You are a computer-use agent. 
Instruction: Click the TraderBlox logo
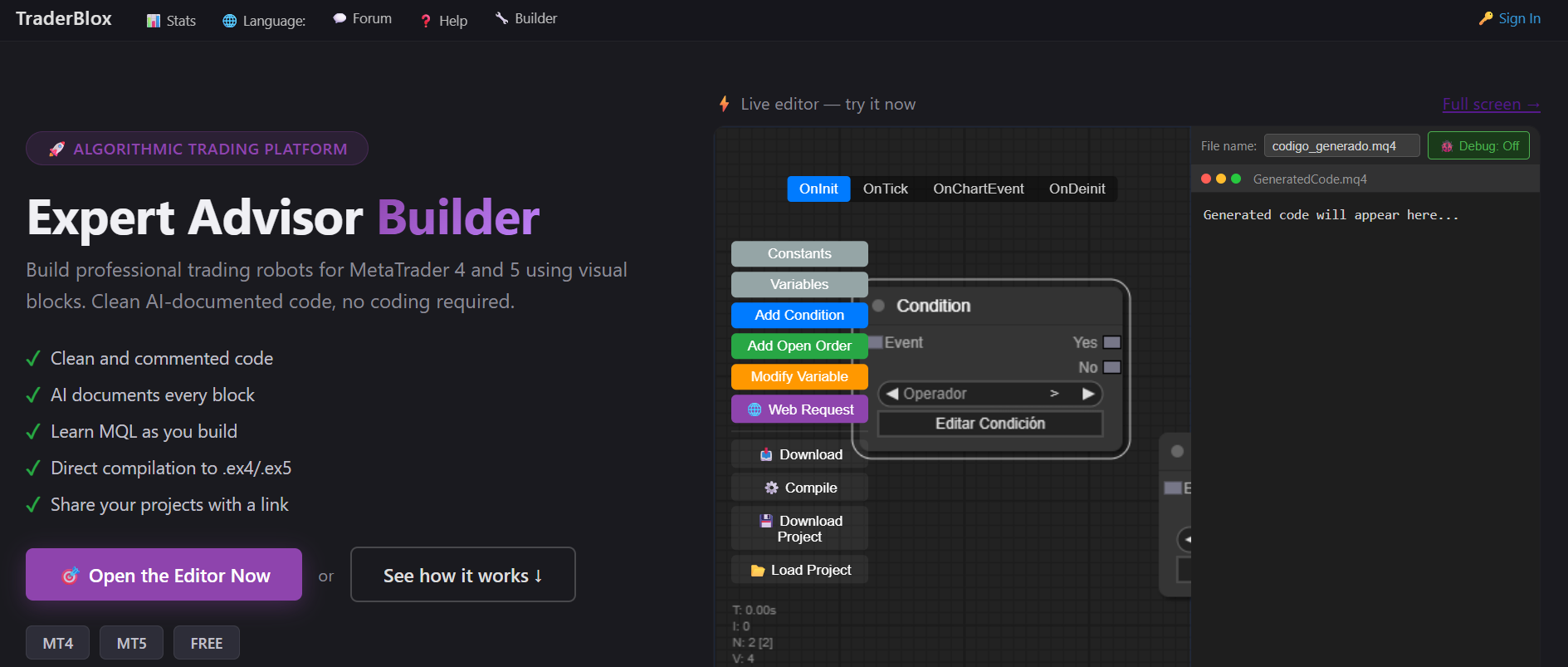(x=64, y=18)
